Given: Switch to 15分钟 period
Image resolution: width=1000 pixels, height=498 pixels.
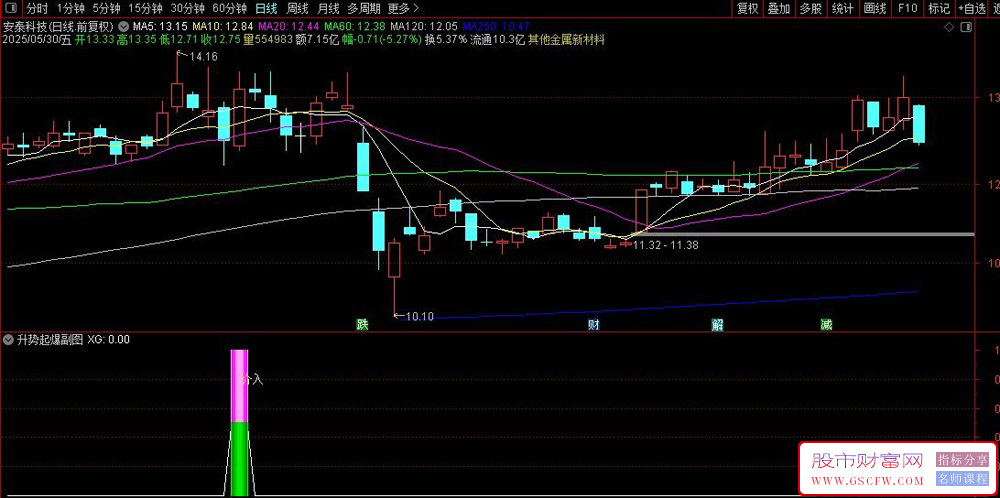Looking at the screenshot, I should tap(145, 8).
